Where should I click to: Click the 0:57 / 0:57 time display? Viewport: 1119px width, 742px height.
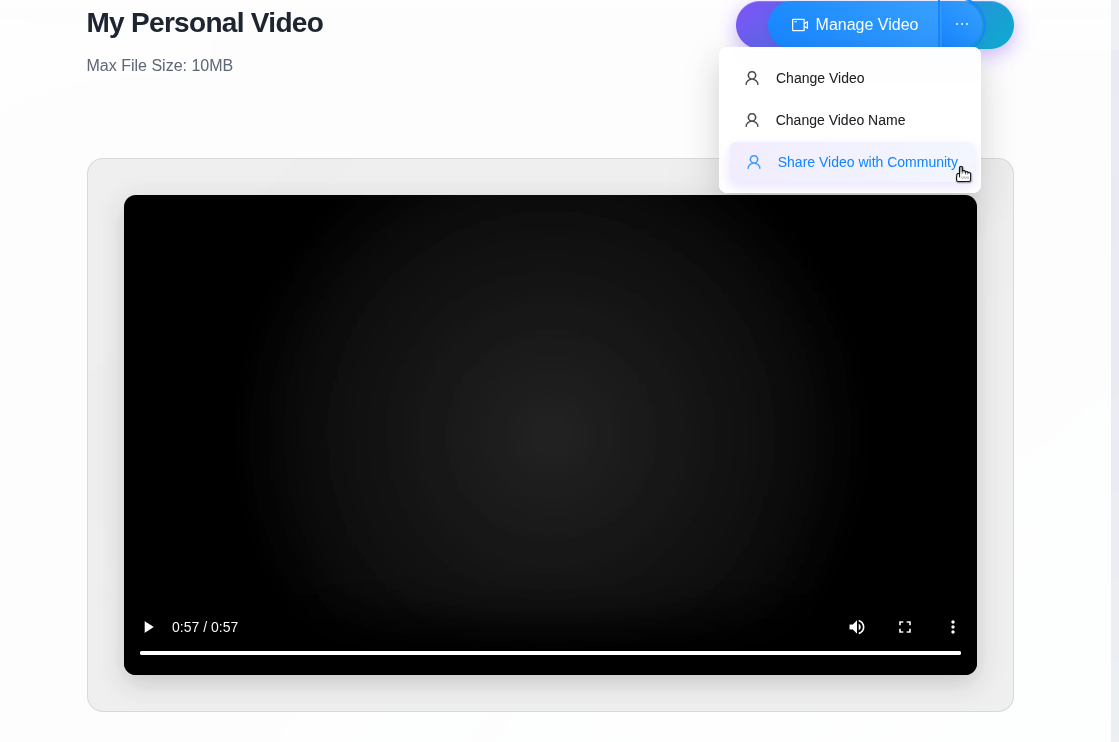(205, 627)
